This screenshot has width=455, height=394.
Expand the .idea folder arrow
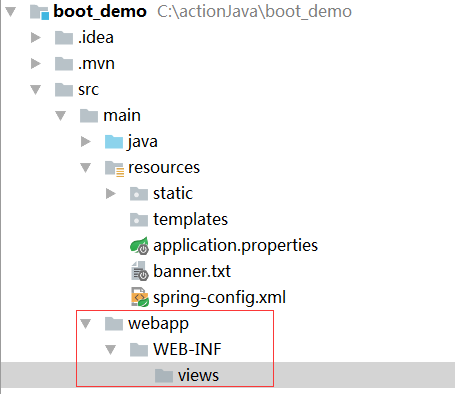36,38
